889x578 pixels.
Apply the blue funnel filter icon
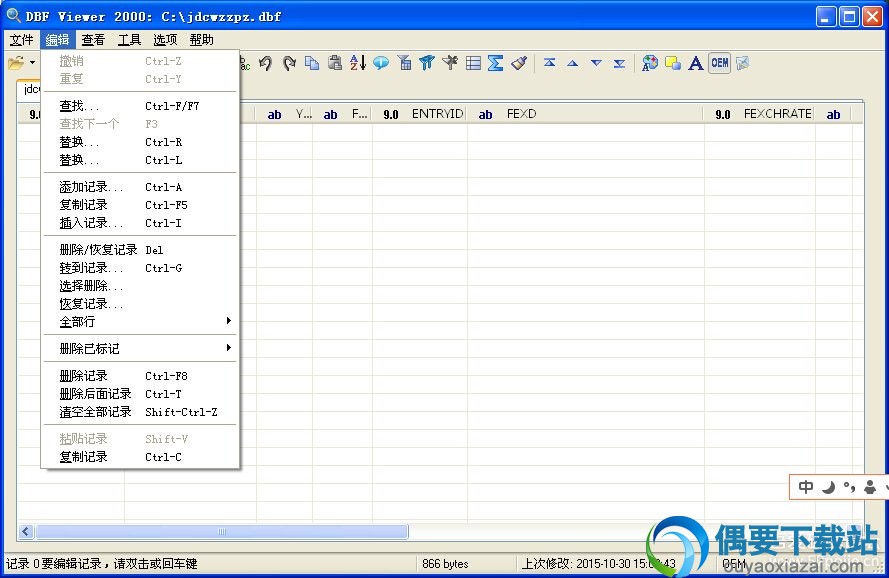pos(427,63)
